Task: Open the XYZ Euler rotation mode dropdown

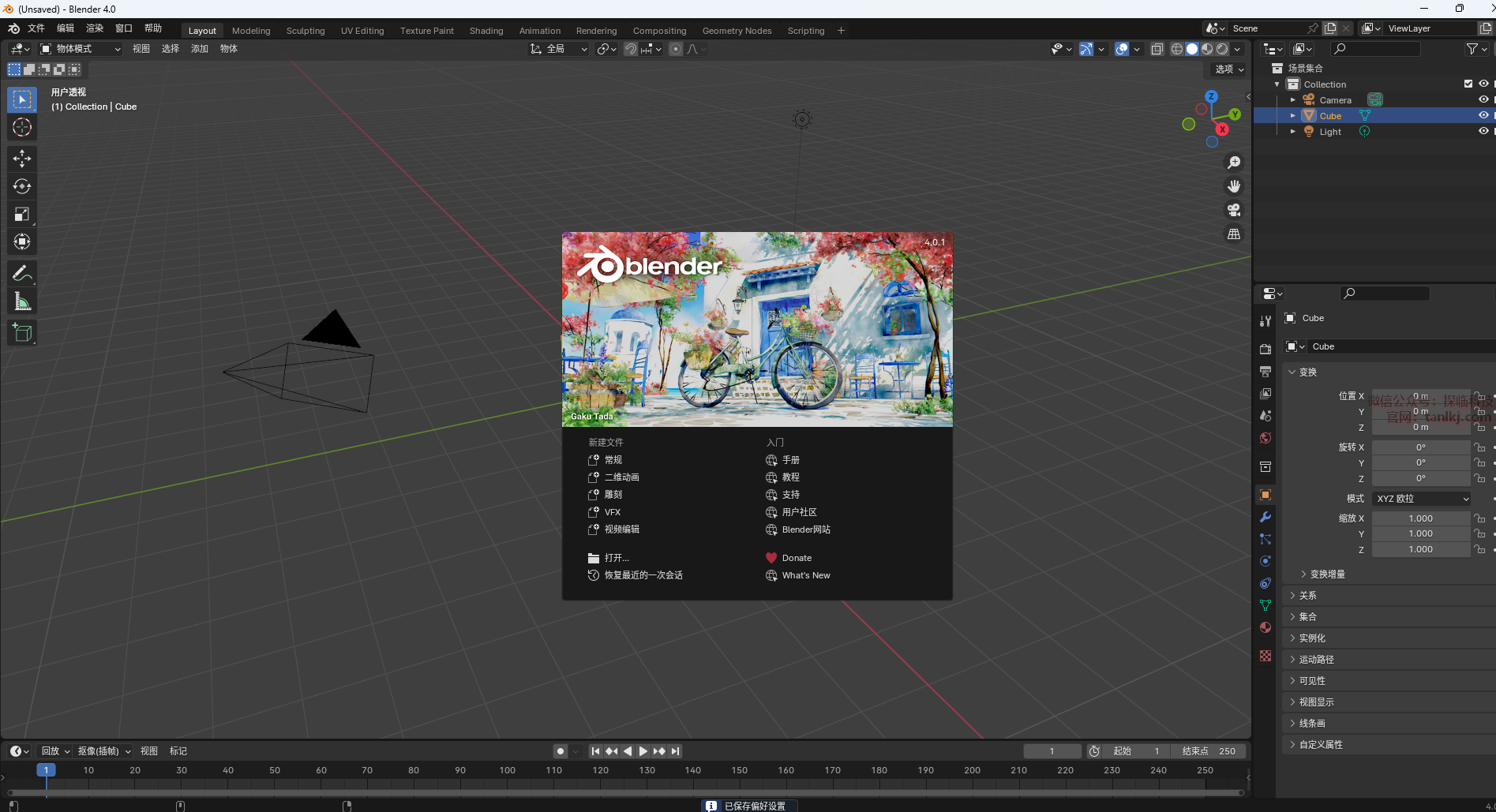Action: (1421, 499)
